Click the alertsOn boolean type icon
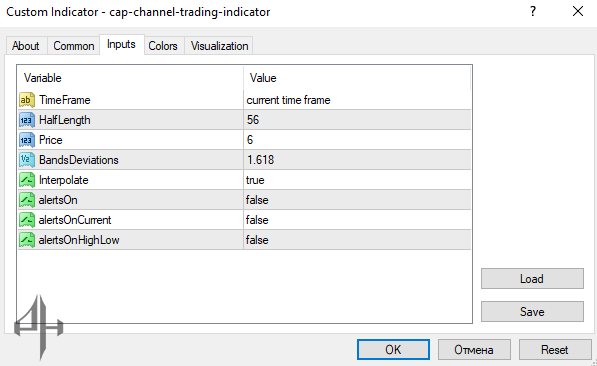Screen dimensions: 597x366 point(27,200)
